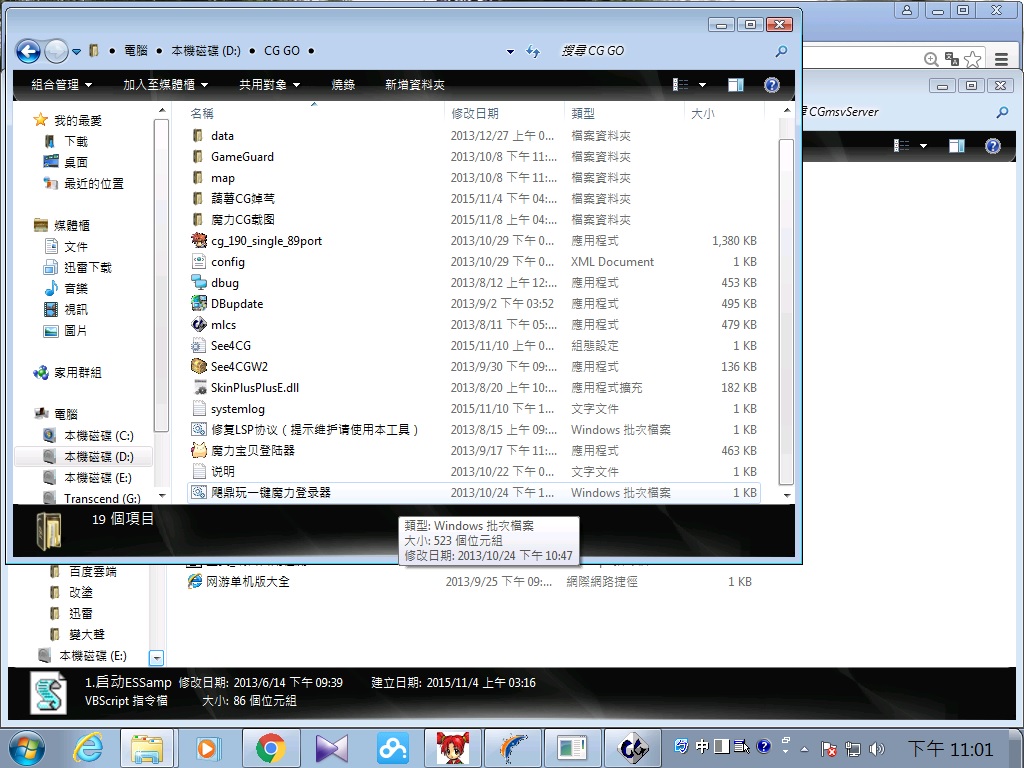Click the 新增資料夾 button
The image size is (1024, 768).
[x=415, y=85]
